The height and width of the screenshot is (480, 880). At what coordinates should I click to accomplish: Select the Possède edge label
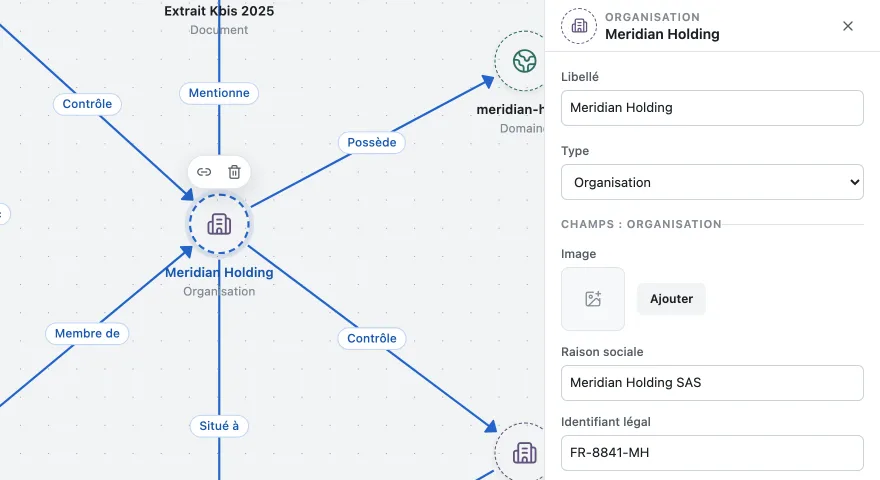coord(372,143)
